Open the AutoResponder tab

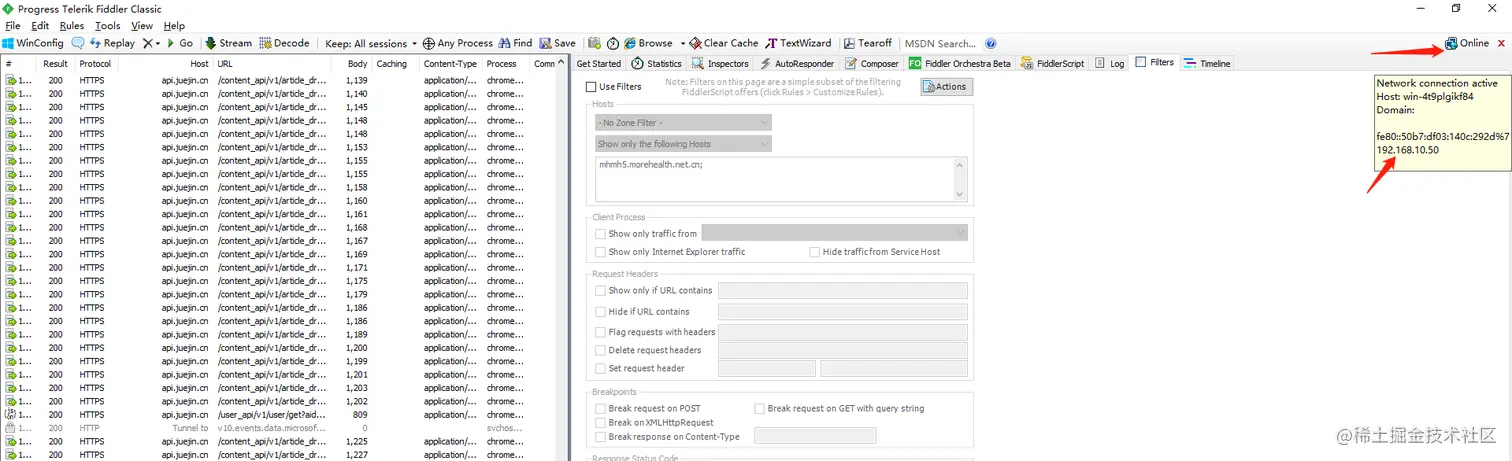tap(797, 63)
